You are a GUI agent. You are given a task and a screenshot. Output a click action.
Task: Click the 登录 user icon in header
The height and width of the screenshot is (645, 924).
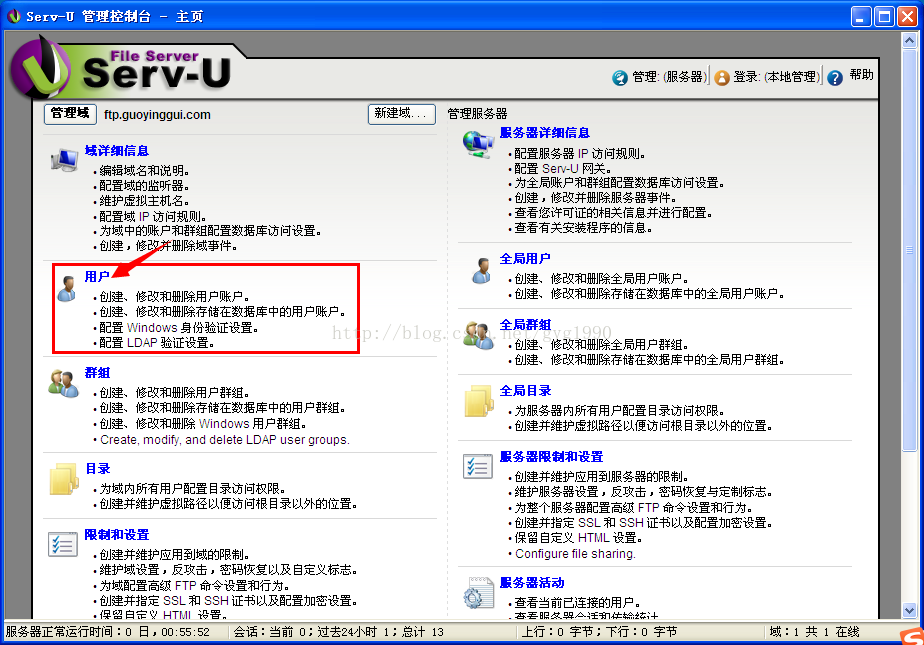722,78
